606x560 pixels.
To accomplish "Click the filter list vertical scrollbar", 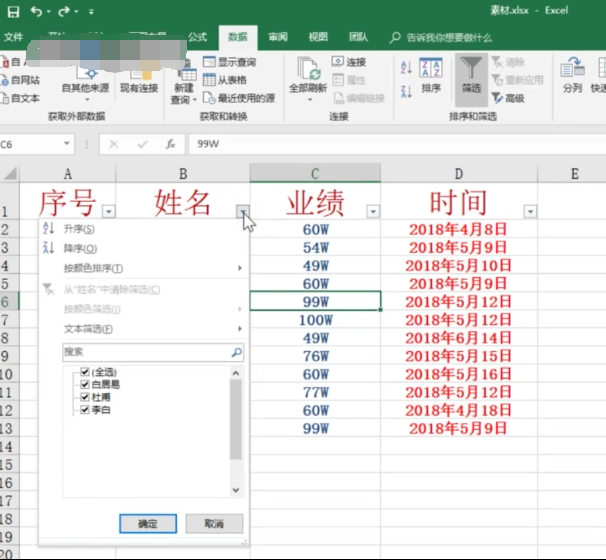I will point(236,420).
